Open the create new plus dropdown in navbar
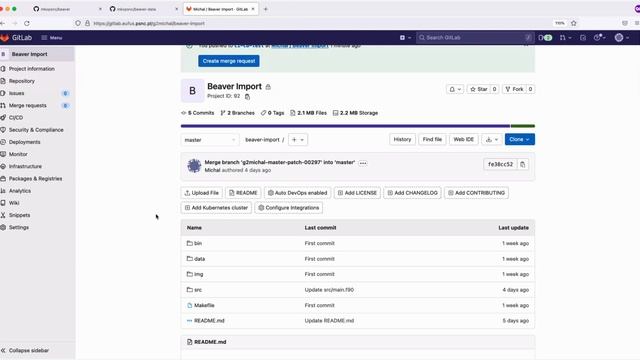This screenshot has width=640, height=360. [405, 38]
